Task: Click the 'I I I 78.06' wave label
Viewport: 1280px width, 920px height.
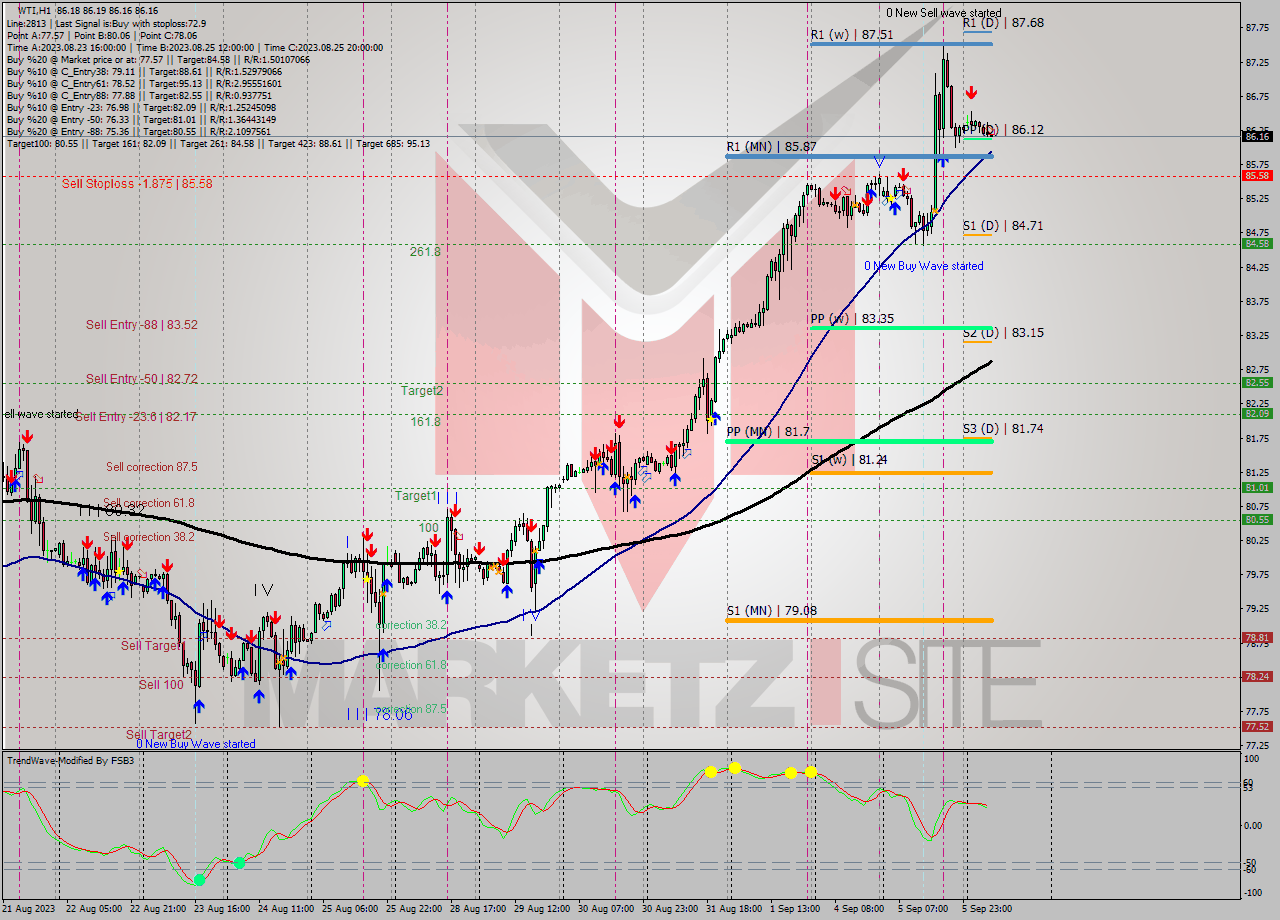Action: (379, 714)
